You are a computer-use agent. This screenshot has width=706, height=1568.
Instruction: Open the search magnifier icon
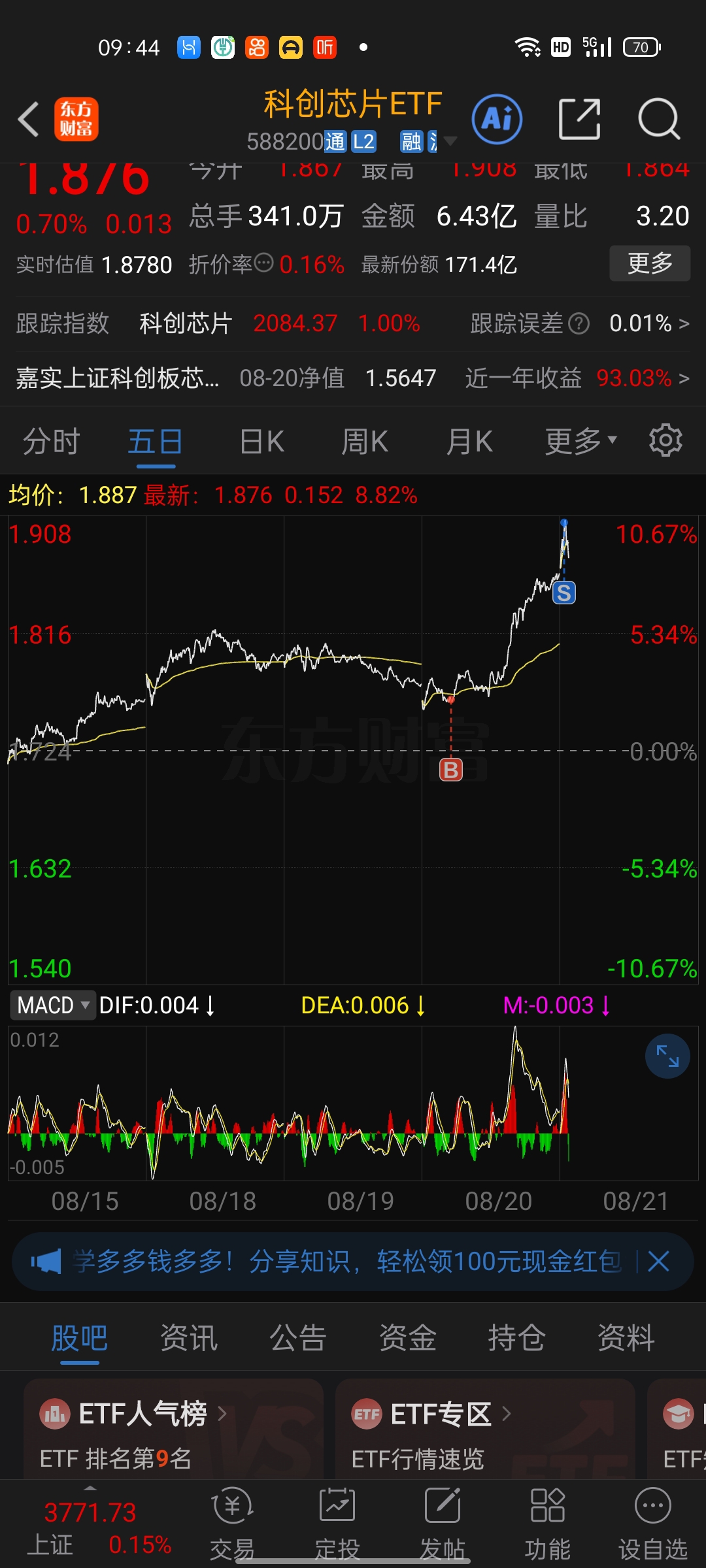(x=659, y=120)
